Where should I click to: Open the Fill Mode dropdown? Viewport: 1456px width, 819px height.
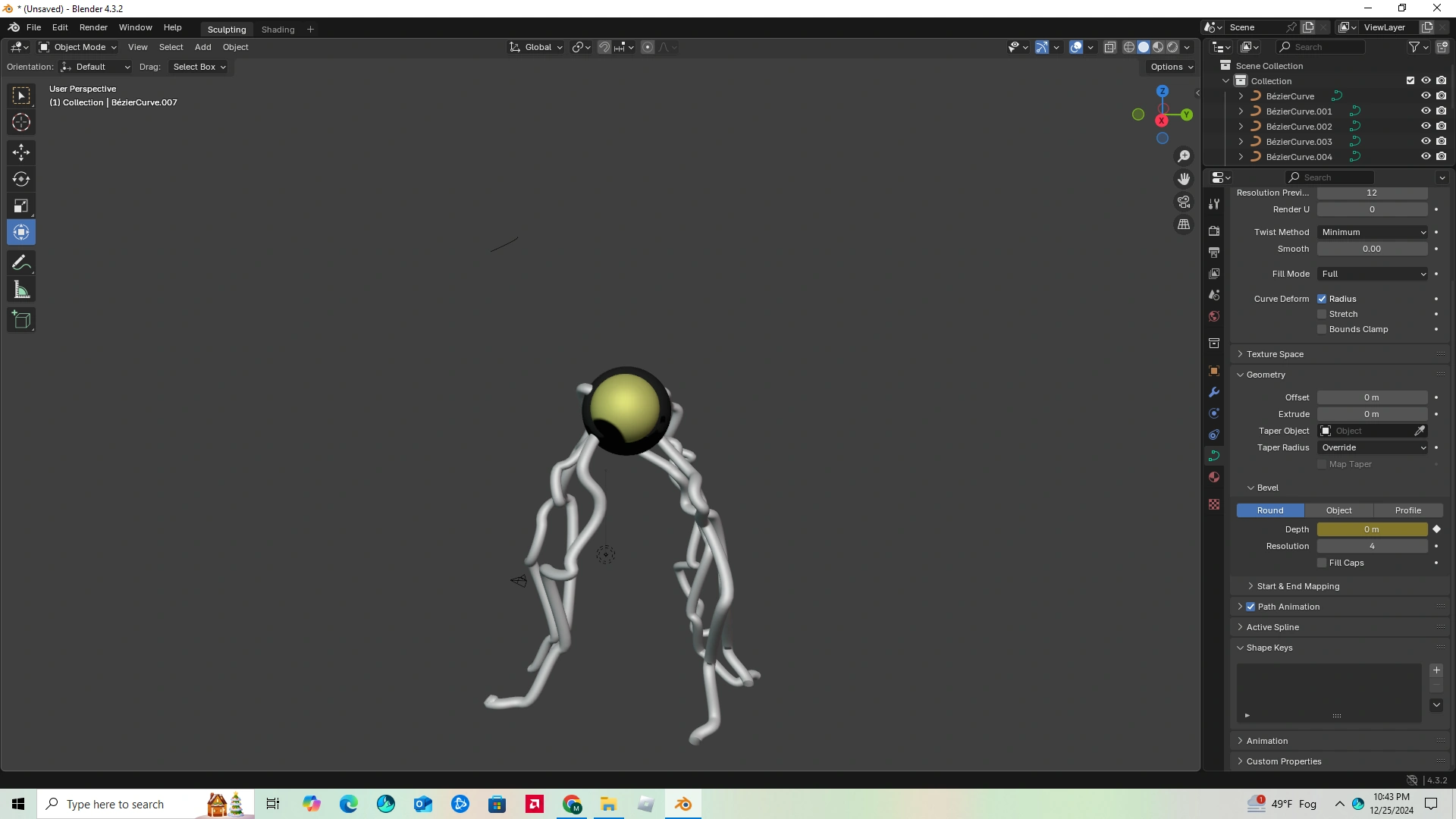click(x=1373, y=274)
